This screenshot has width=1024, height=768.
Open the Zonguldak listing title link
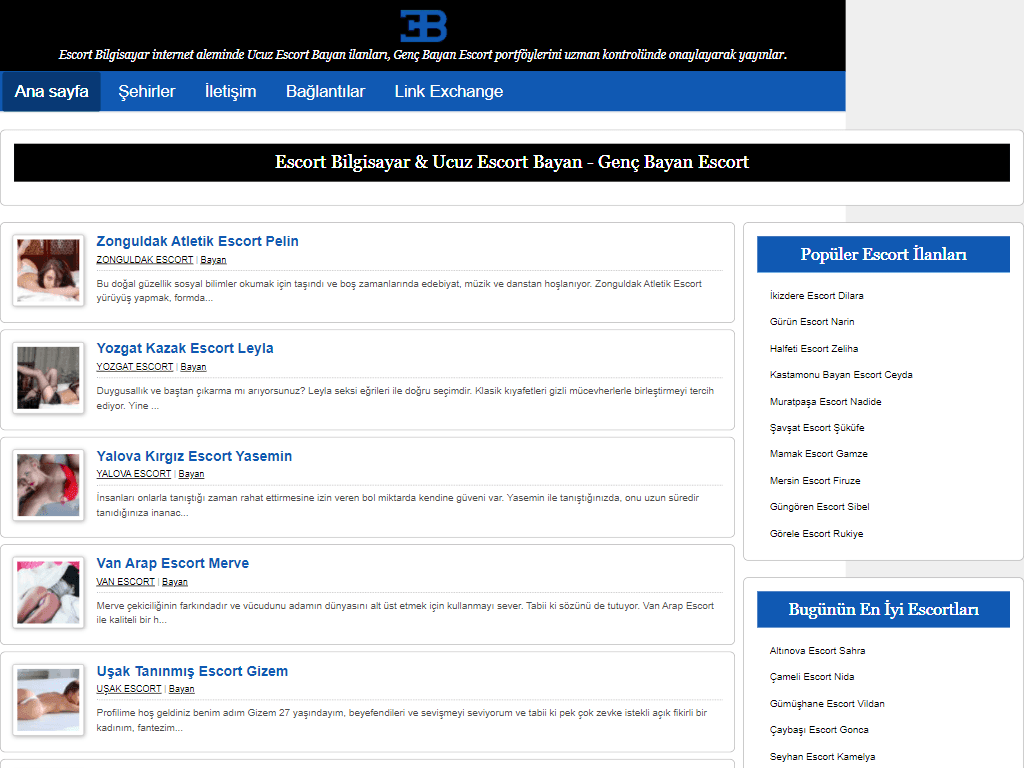pos(197,241)
